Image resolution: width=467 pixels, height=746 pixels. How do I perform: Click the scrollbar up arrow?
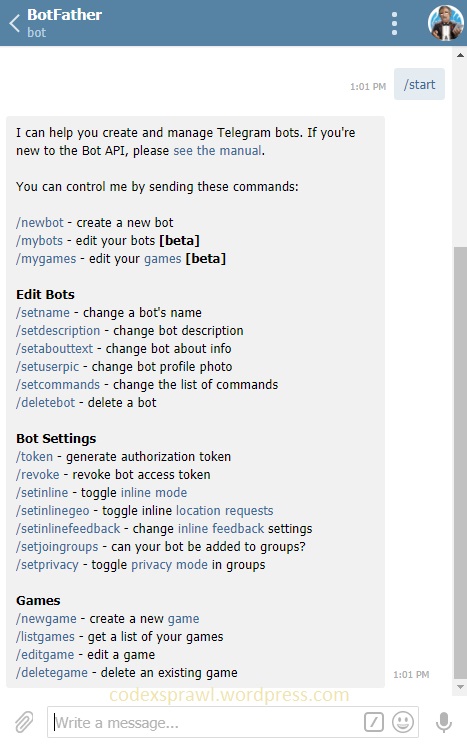tap(460, 55)
